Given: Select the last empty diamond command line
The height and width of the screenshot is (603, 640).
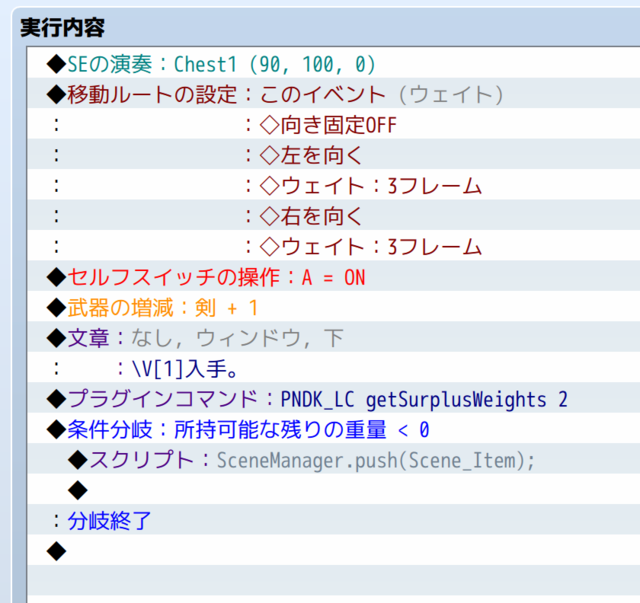Looking at the screenshot, I should 334,550.
